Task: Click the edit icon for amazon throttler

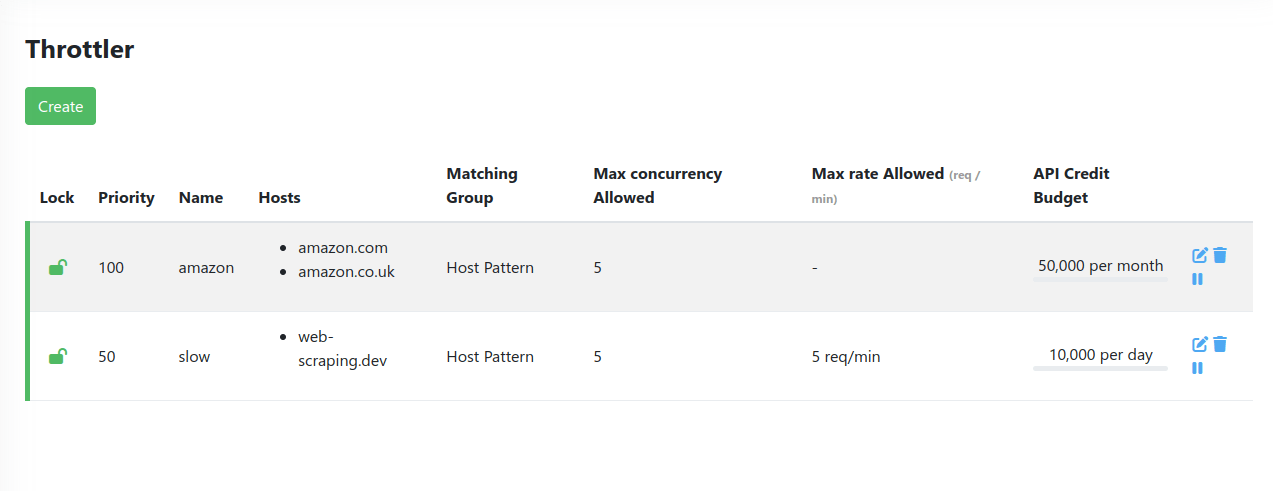Action: click(1200, 255)
